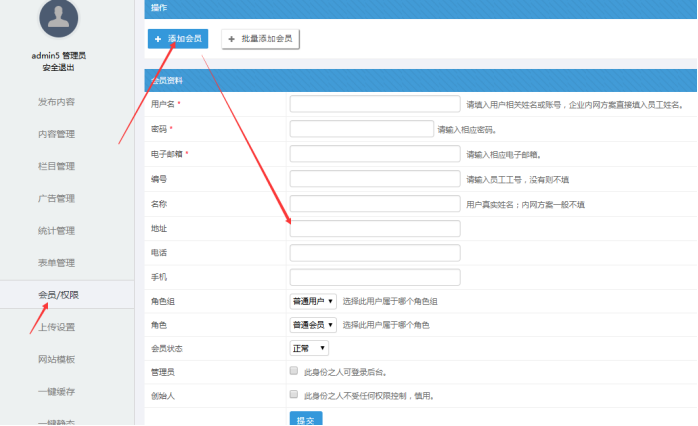698x426 pixels.
Task: Focus the 密码 input field
Action: point(361,128)
